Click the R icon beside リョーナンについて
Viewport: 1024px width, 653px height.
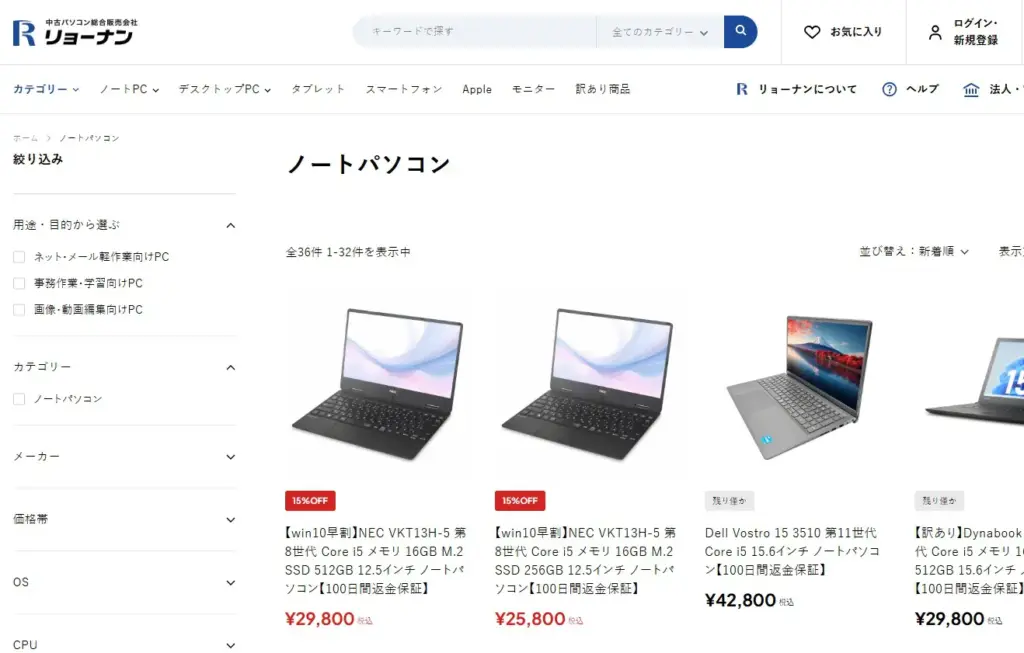coord(742,89)
